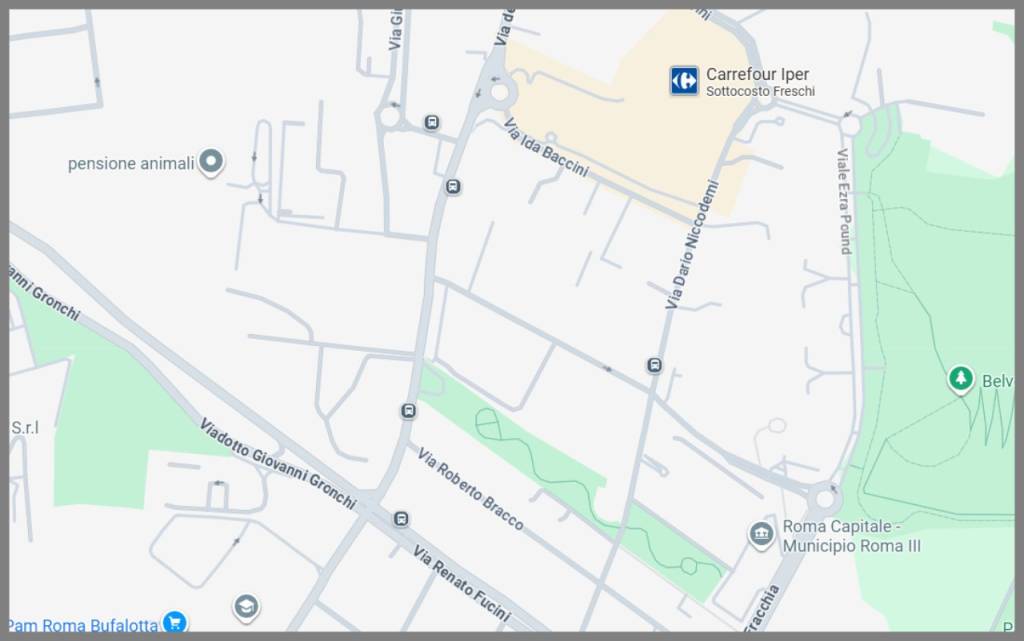
Task: Click bus stop at start of Via Roberto Bracco
Action: pyautogui.click(x=408, y=411)
